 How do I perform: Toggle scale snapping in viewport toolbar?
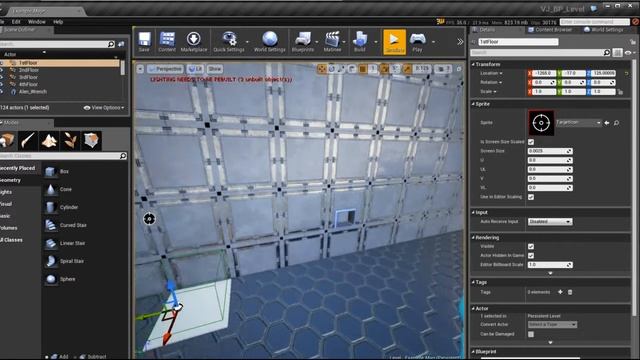[x=407, y=69]
